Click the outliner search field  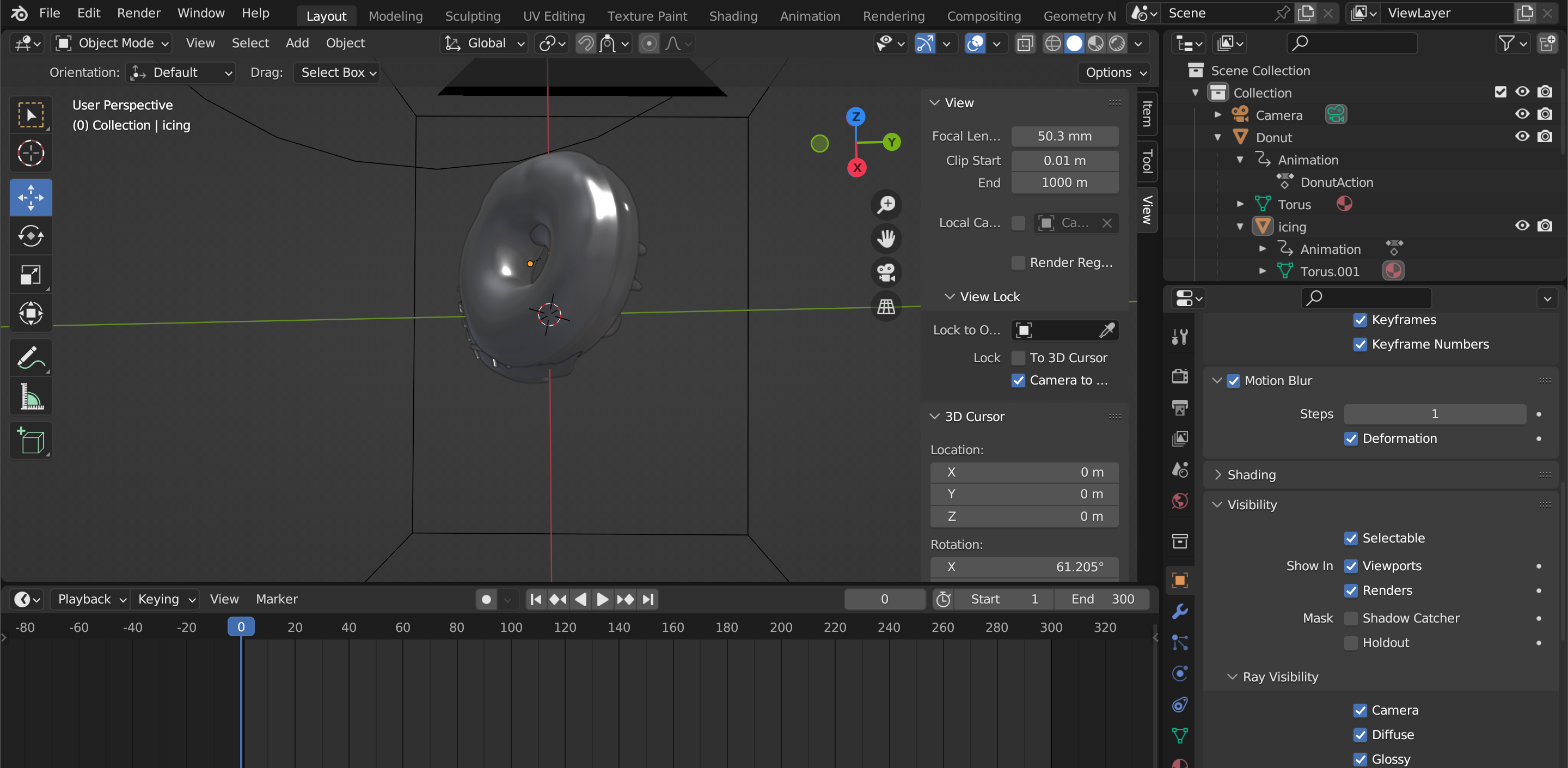tap(1351, 43)
